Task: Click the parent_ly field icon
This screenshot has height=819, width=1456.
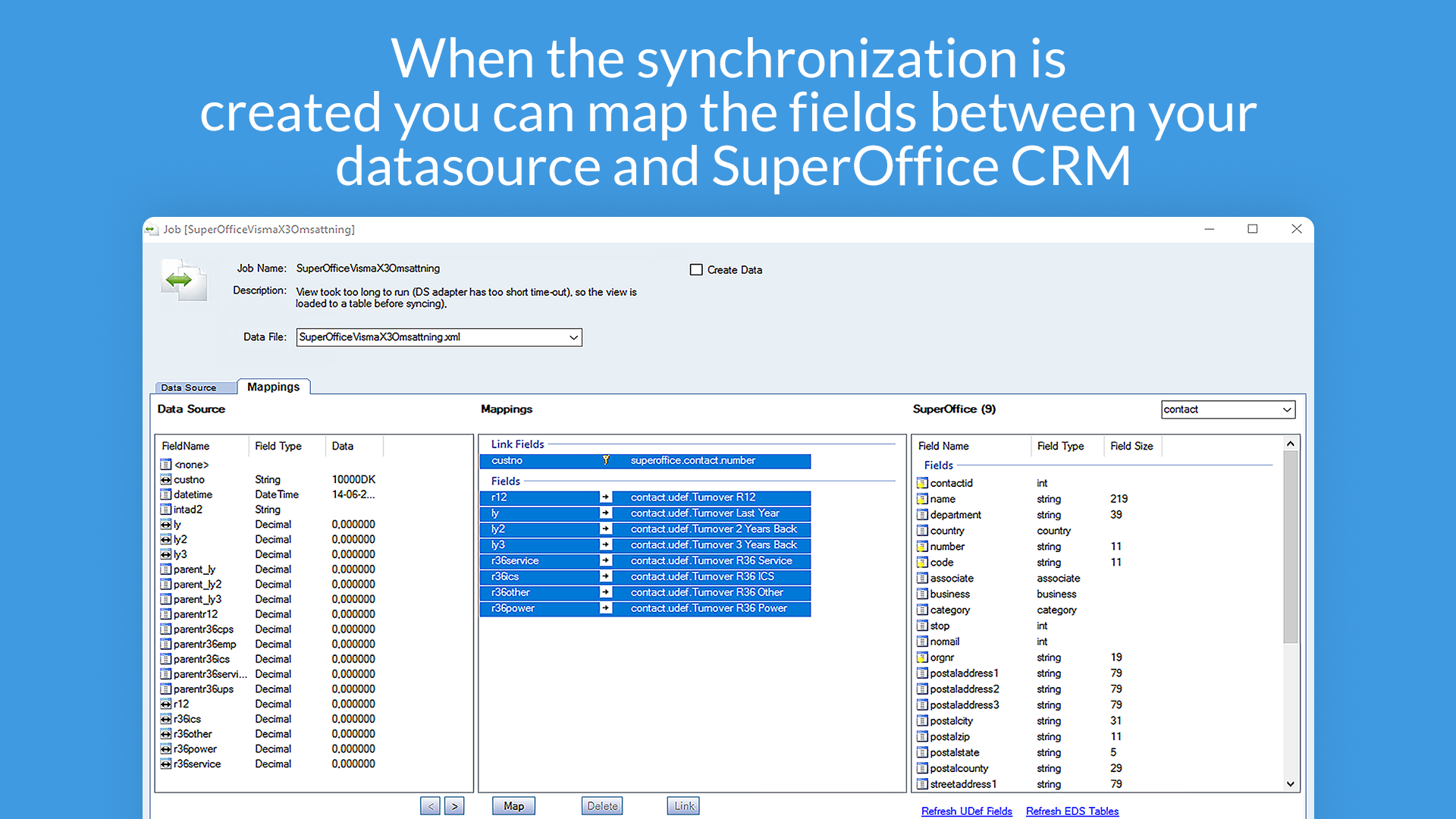Action: click(166, 570)
